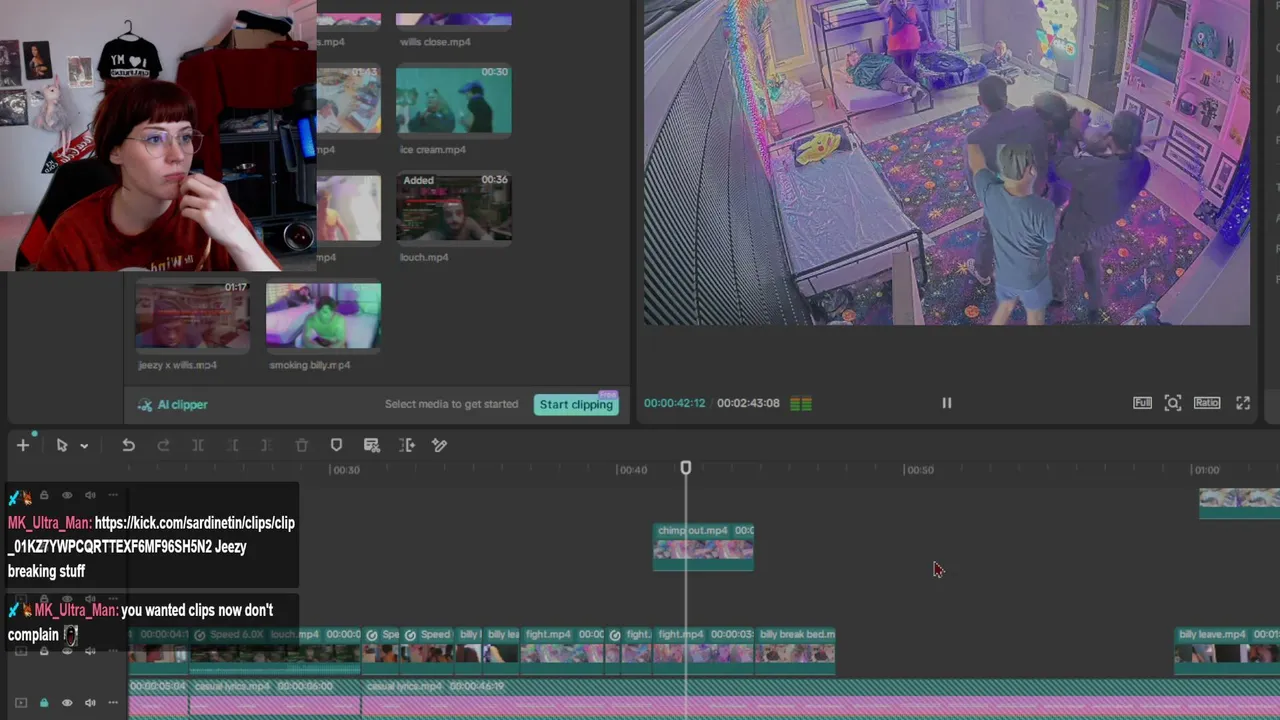
Task: Choose the pointer Select tool
Action: coord(62,445)
